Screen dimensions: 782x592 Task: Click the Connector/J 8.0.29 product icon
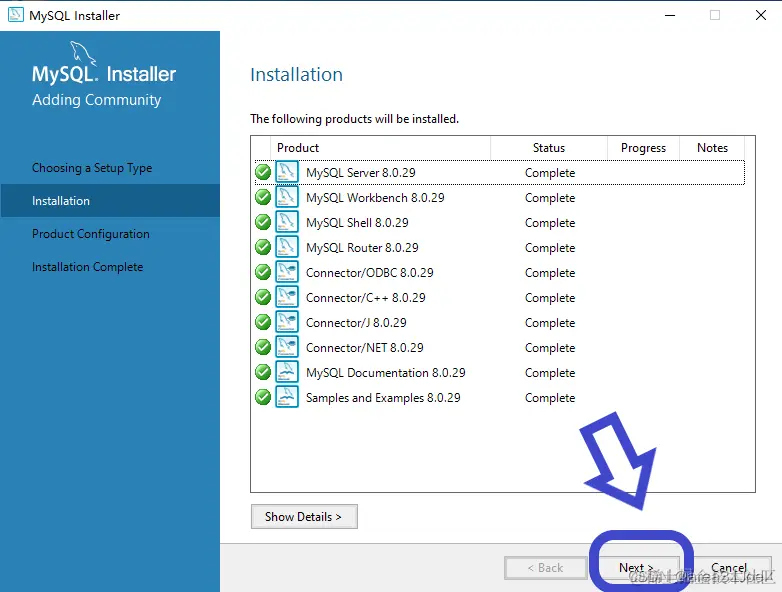coord(287,322)
